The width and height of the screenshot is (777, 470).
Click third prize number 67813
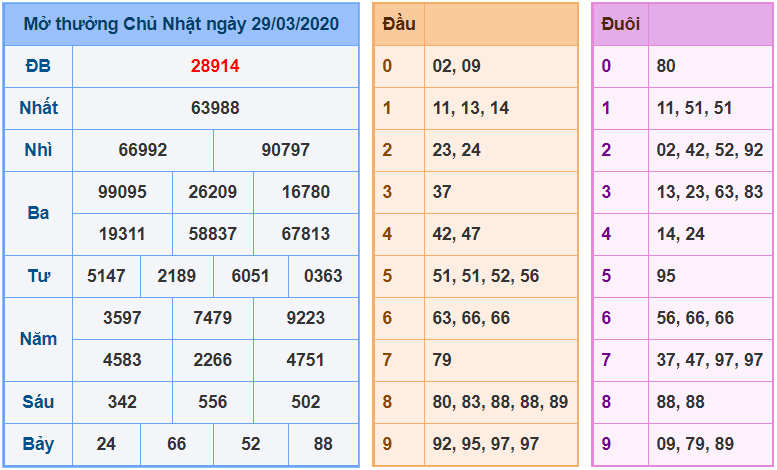coord(305,233)
